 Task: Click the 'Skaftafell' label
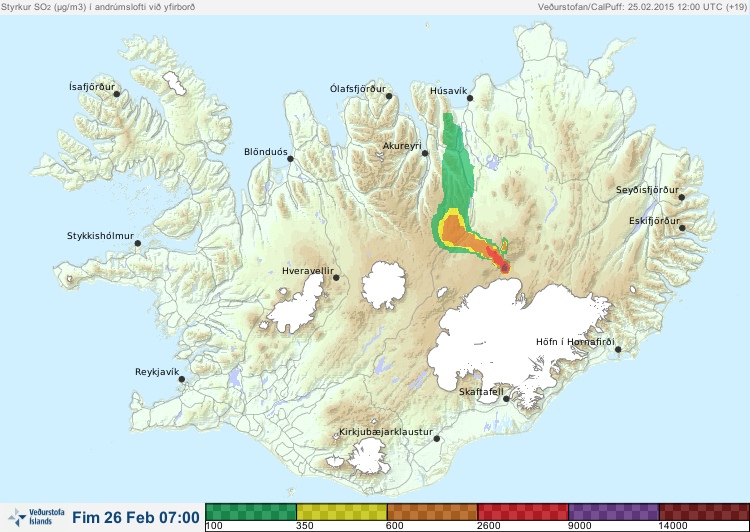pyautogui.click(x=481, y=392)
